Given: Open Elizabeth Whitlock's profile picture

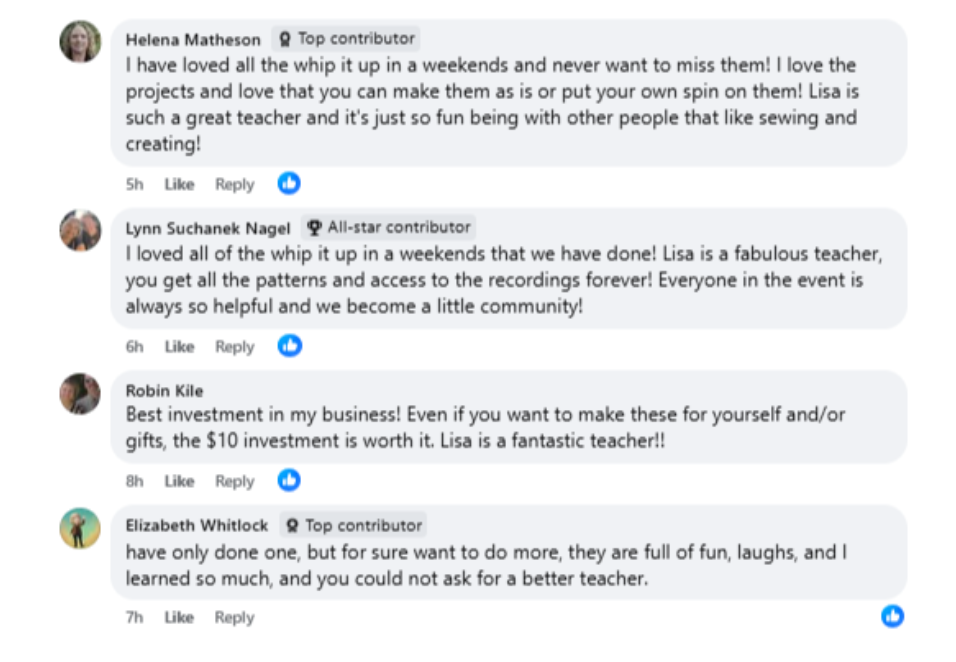Looking at the screenshot, I should click(x=80, y=528).
